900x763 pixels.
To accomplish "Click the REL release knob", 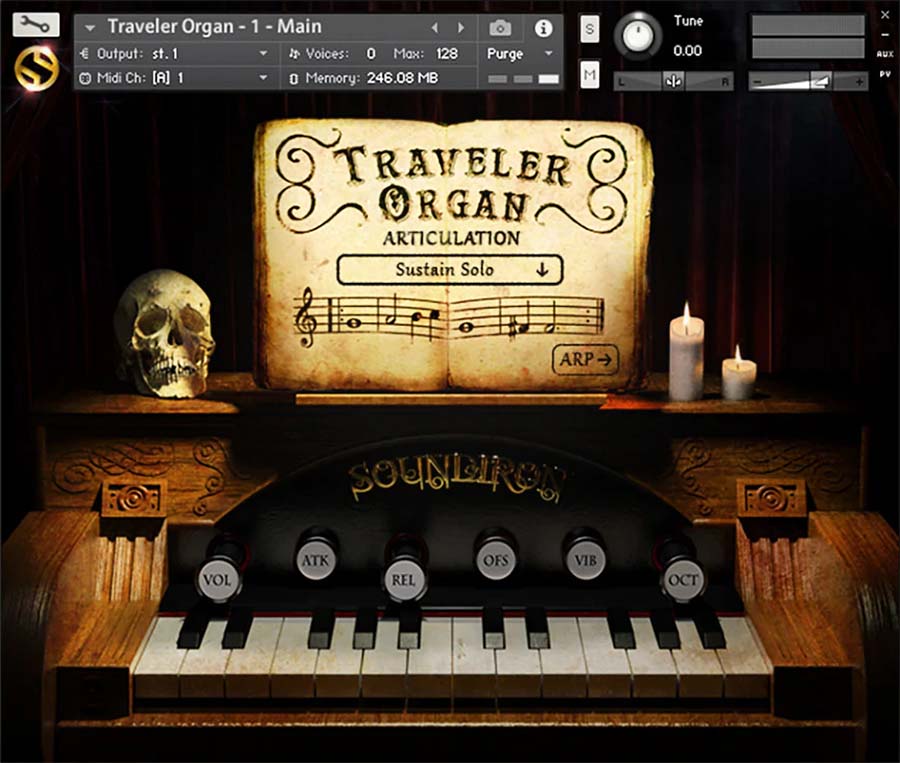I will [x=404, y=580].
